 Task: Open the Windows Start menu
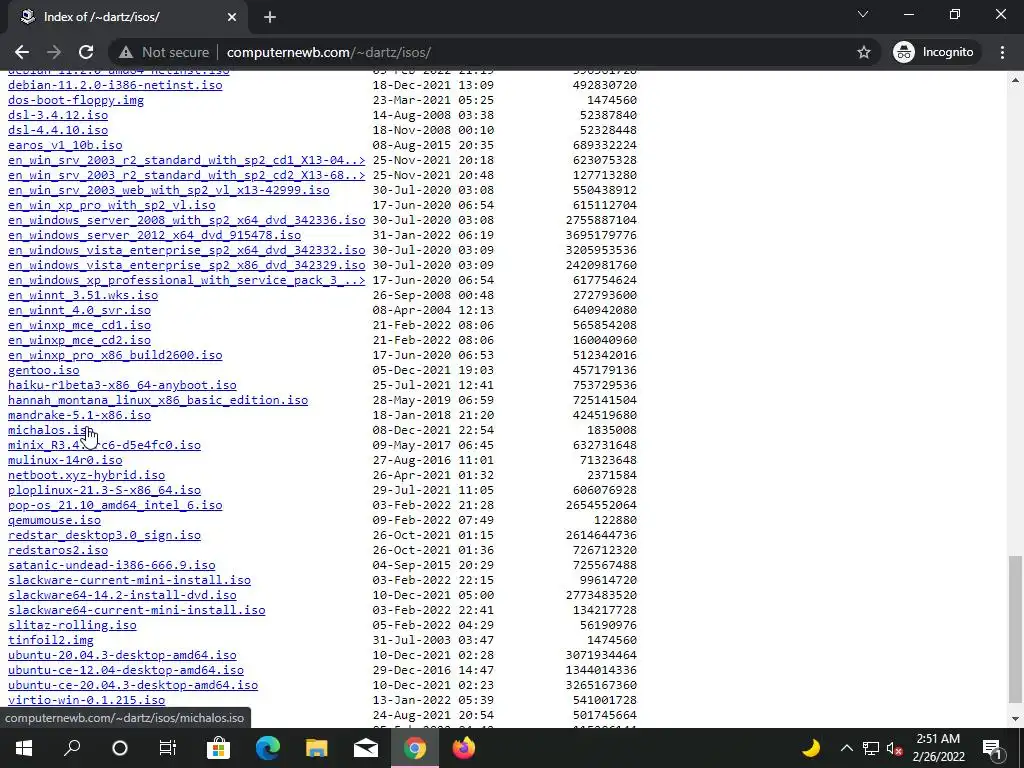coord(24,748)
